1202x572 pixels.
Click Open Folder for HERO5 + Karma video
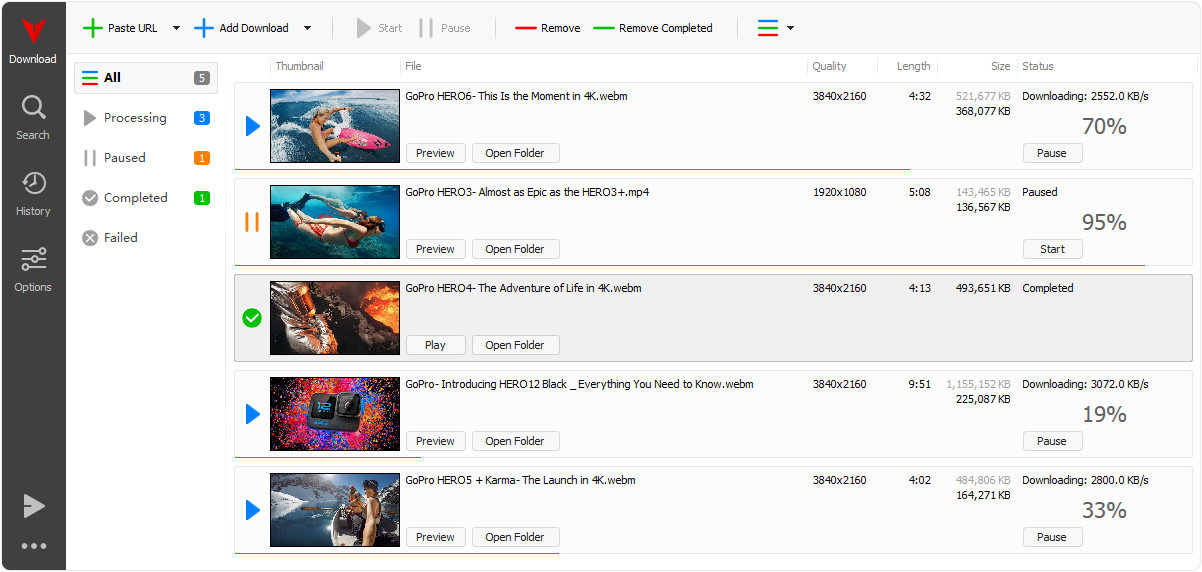click(515, 537)
